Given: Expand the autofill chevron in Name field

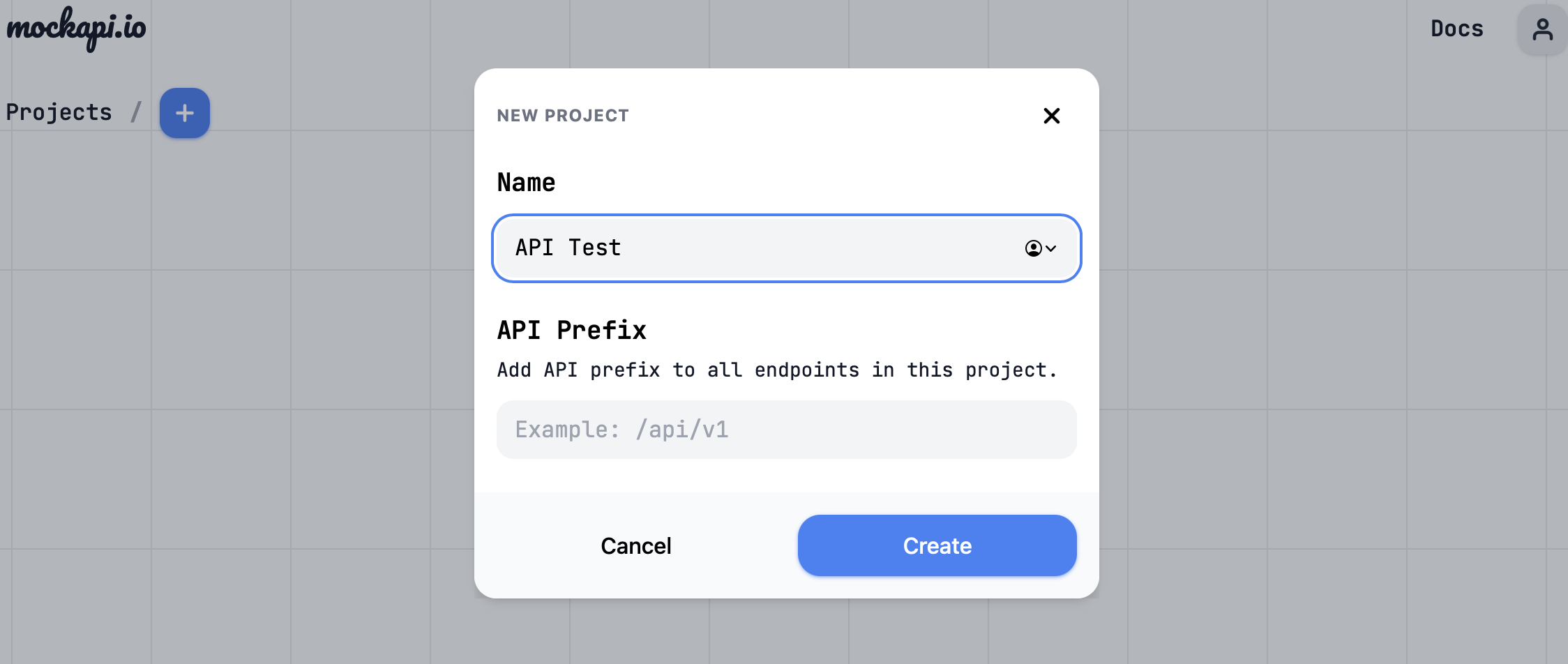Looking at the screenshot, I should coord(1051,248).
